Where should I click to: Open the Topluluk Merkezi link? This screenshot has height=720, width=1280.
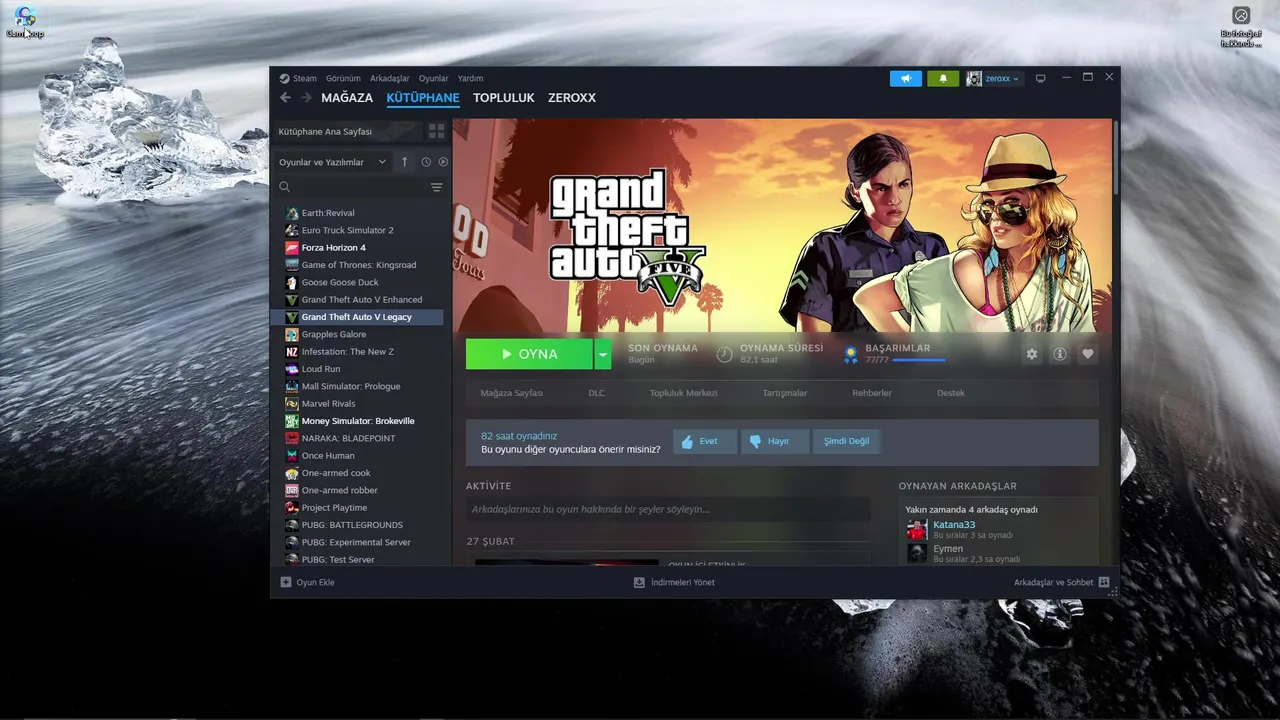[683, 393]
